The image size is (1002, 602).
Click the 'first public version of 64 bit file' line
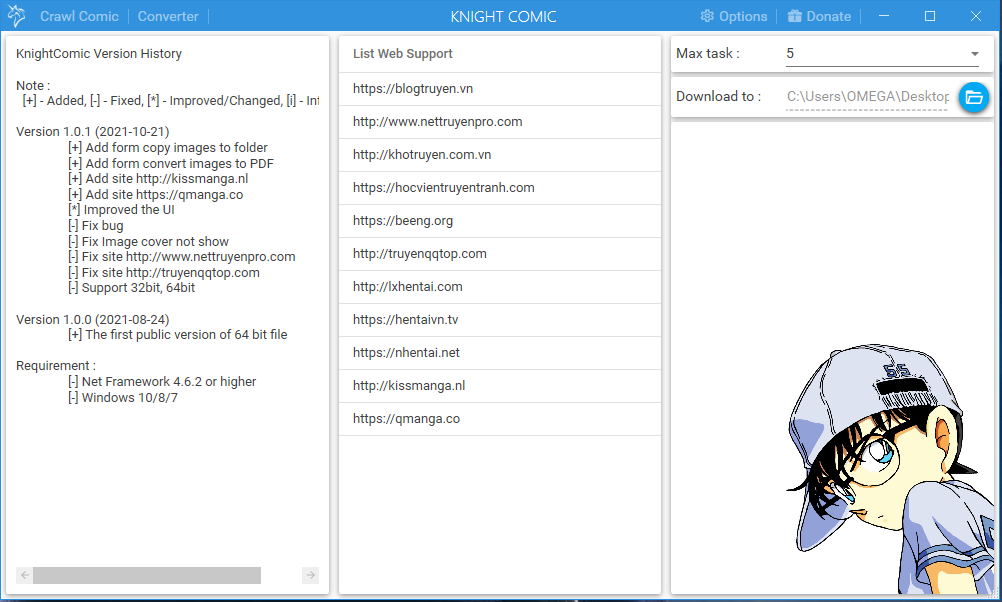coord(178,335)
